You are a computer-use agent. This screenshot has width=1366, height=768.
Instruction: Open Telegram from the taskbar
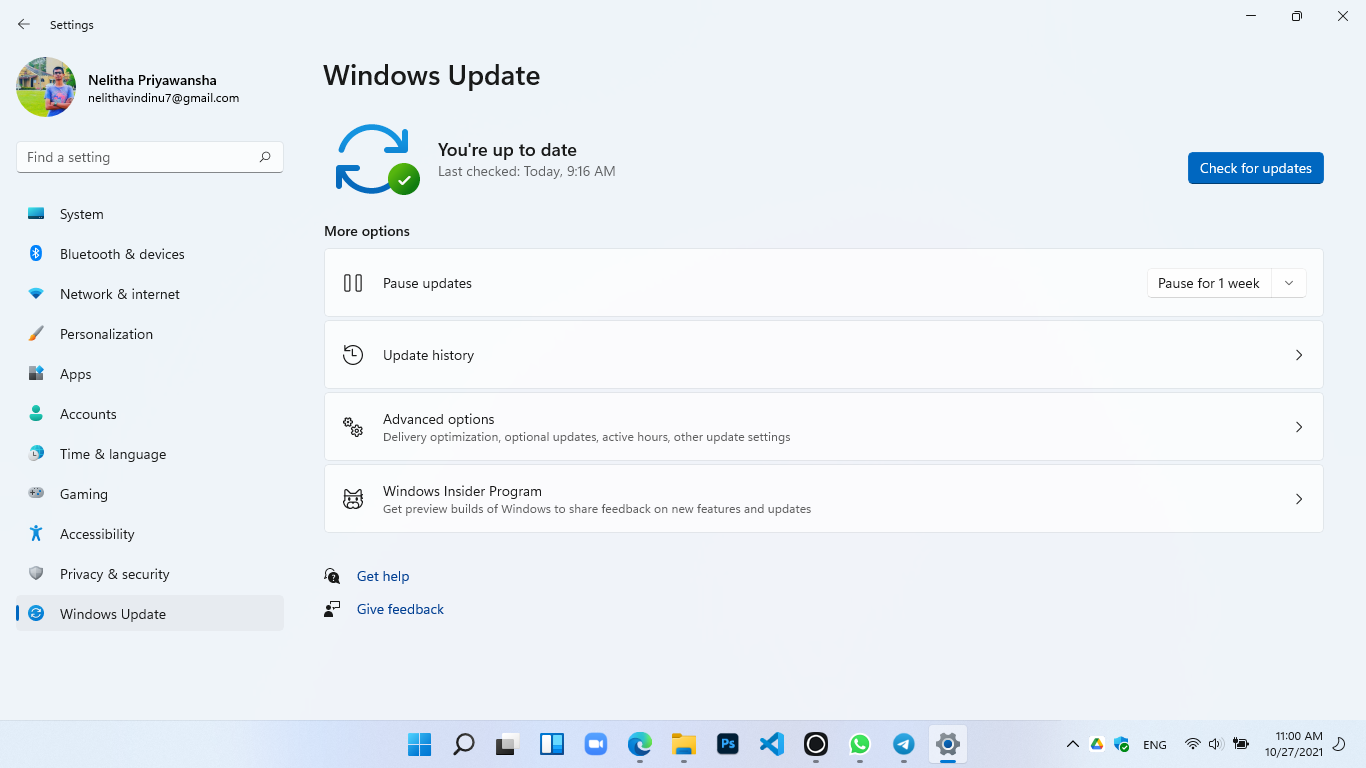tap(904, 744)
